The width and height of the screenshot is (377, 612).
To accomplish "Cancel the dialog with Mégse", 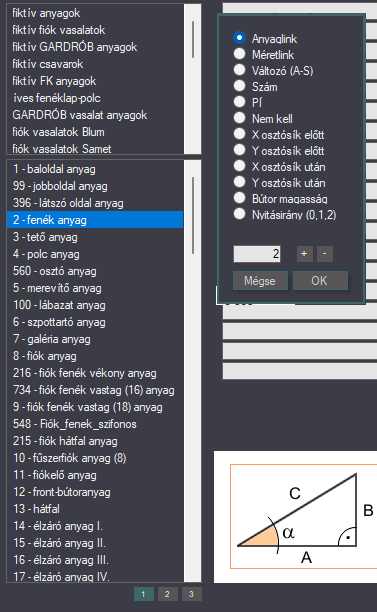I will click(x=260, y=281).
